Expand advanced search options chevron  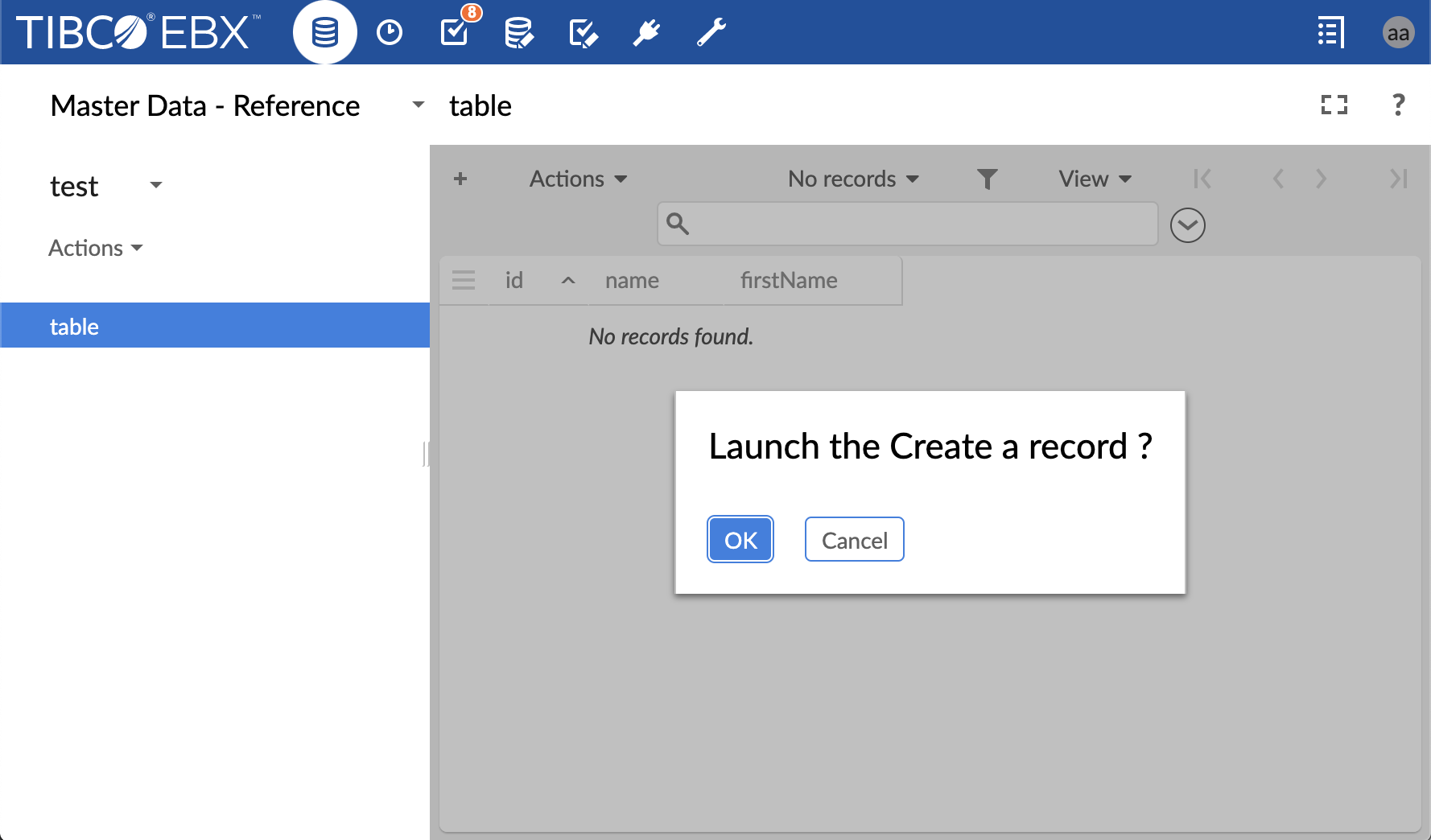click(x=1187, y=225)
